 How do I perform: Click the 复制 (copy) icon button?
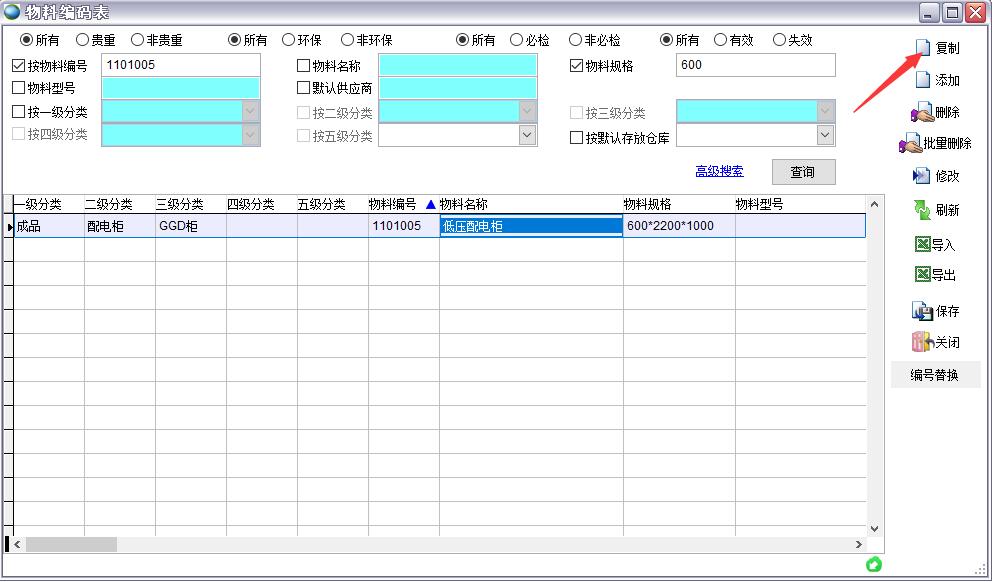point(924,48)
